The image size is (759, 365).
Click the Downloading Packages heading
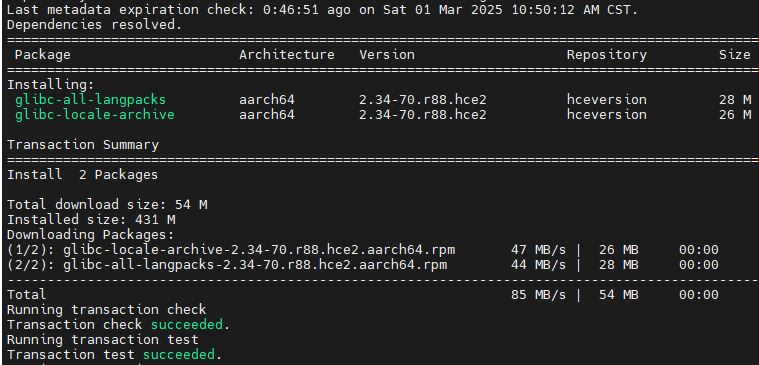pos(91,235)
